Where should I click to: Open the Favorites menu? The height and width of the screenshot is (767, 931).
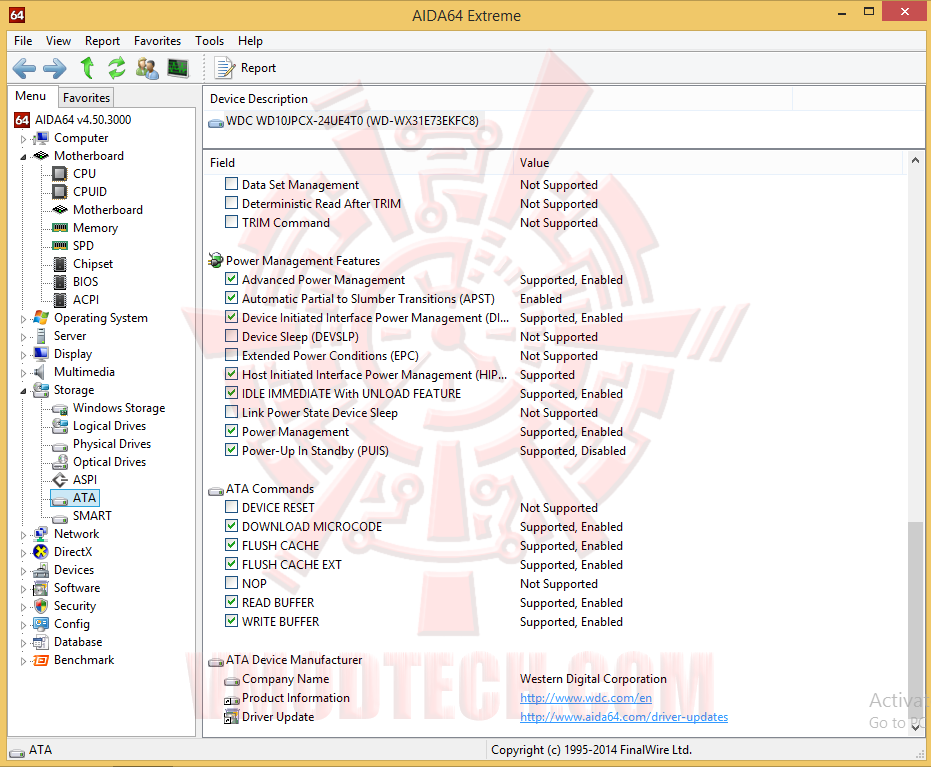pyautogui.click(x=157, y=41)
